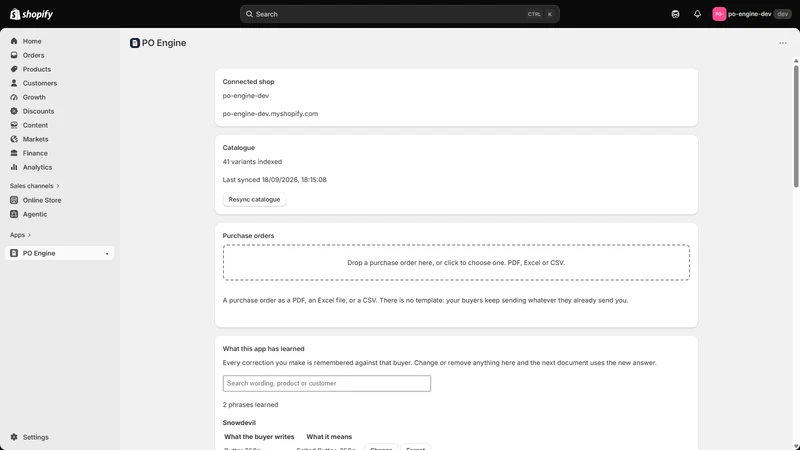Expand the Apps section
Screen dimensions: 800x450
tap(20, 235)
